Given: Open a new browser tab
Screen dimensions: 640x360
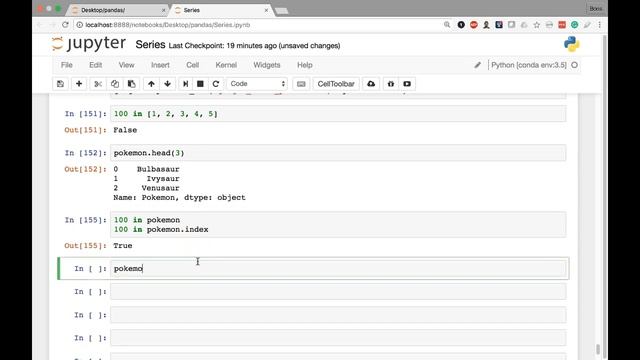Looking at the screenshot, I should click(x=282, y=11).
